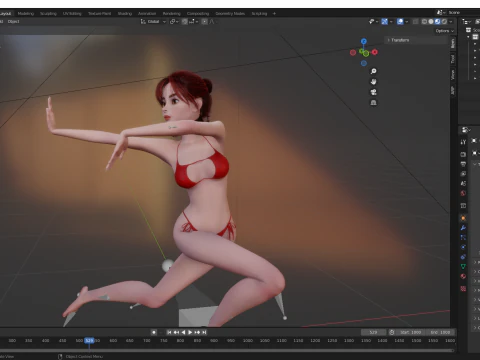
Task: Open the outliner display mode dropdown
Action: [466, 22]
